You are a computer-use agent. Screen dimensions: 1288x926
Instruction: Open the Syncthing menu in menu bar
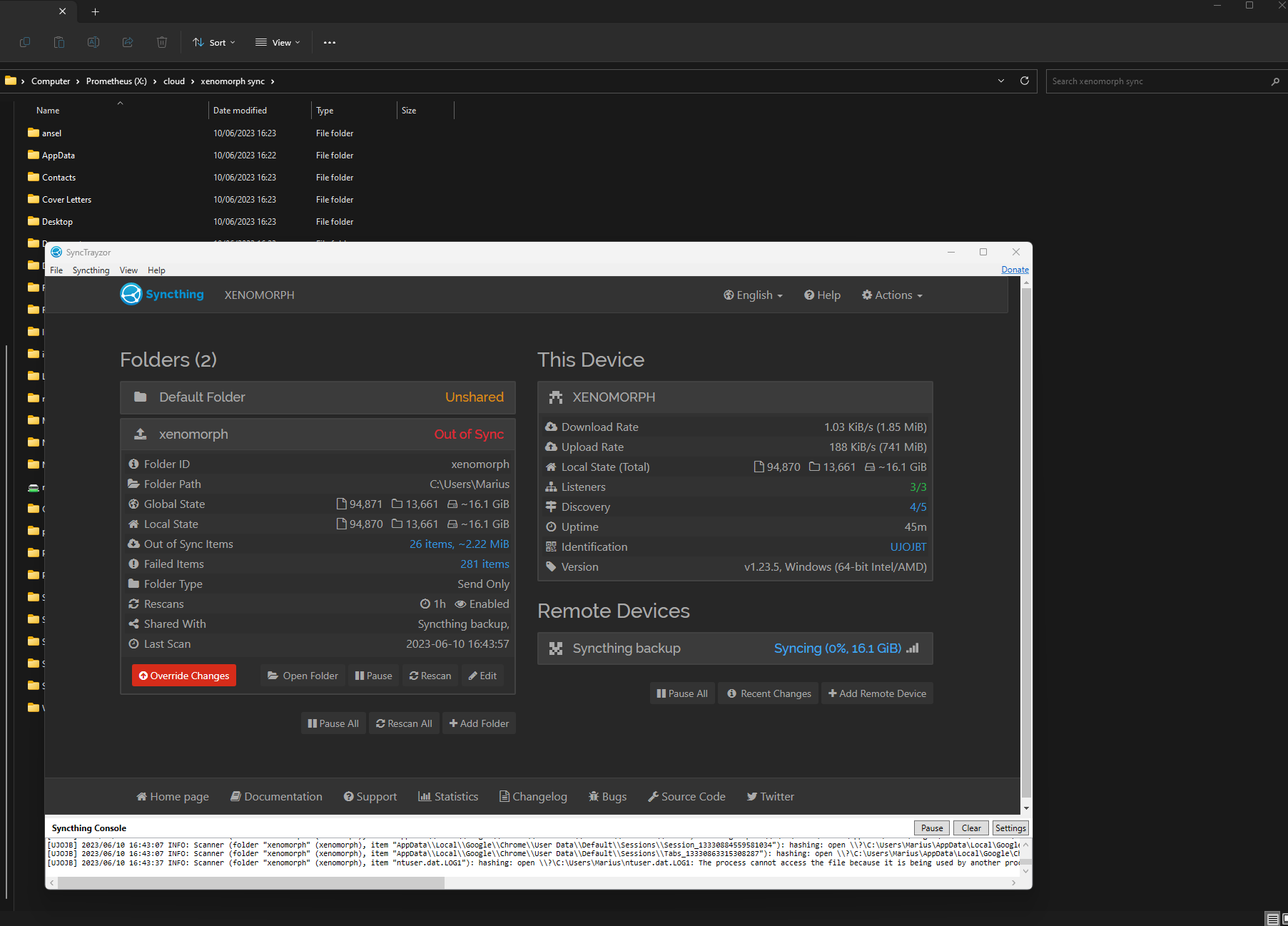coord(91,270)
